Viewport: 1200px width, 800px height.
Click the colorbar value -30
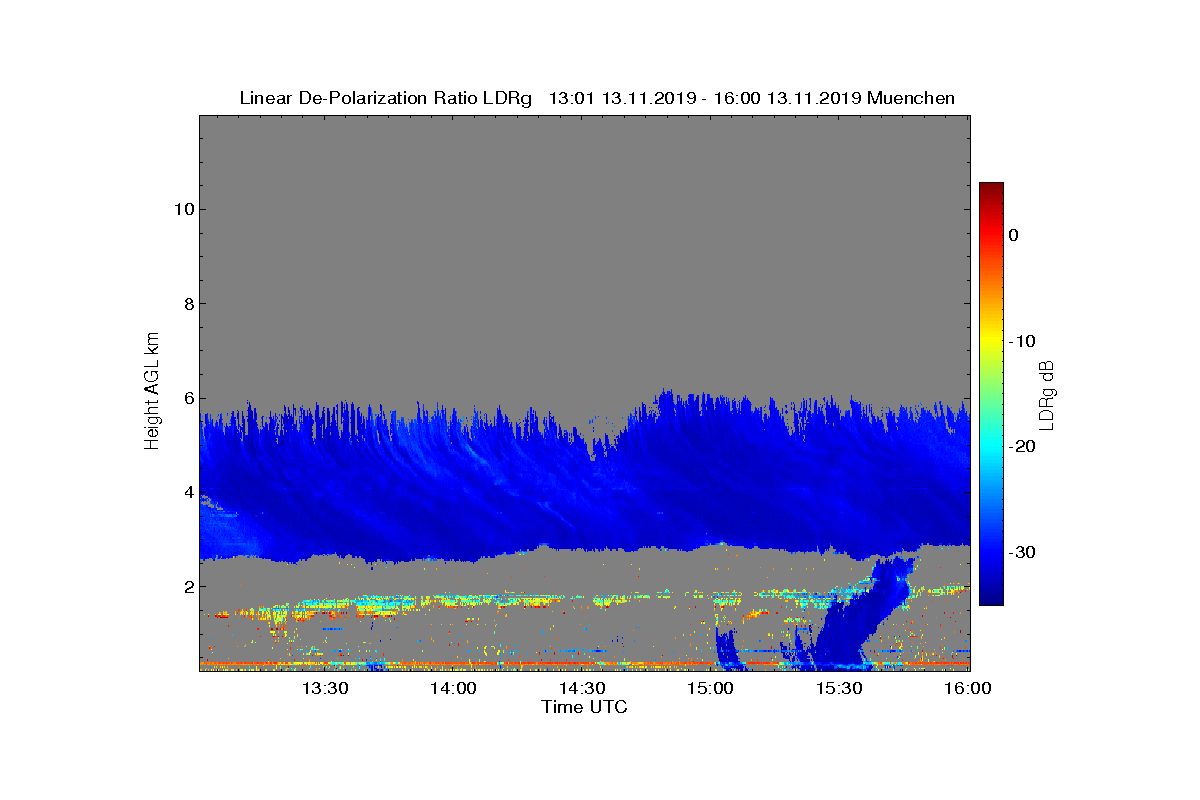coord(1021,553)
